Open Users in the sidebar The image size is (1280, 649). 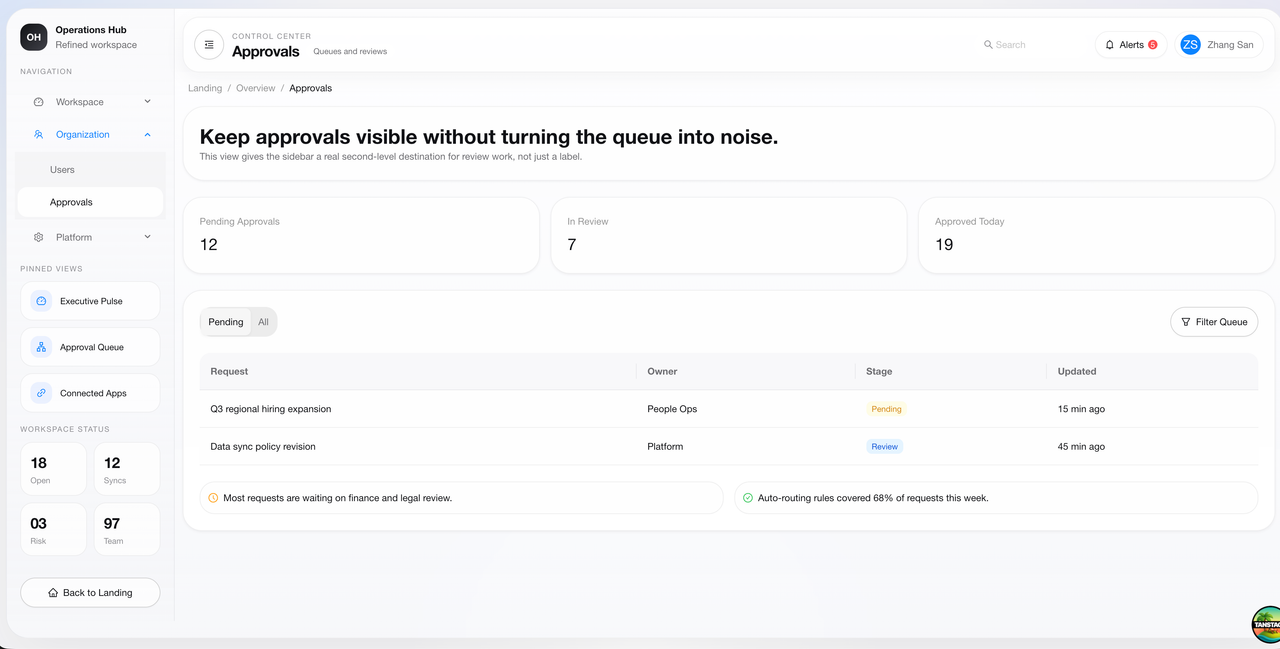pos(90,170)
